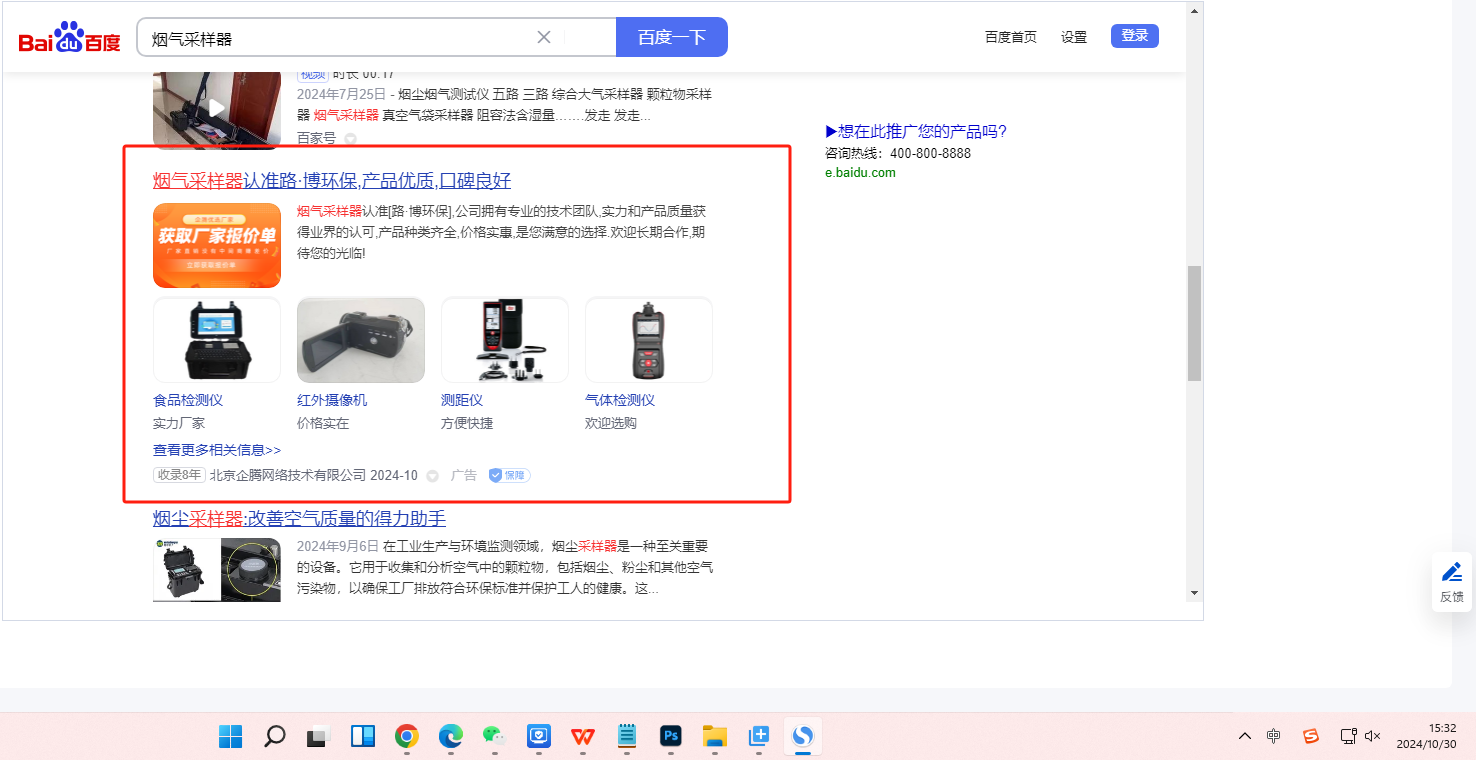Click the 测距仪 product image

pos(505,340)
